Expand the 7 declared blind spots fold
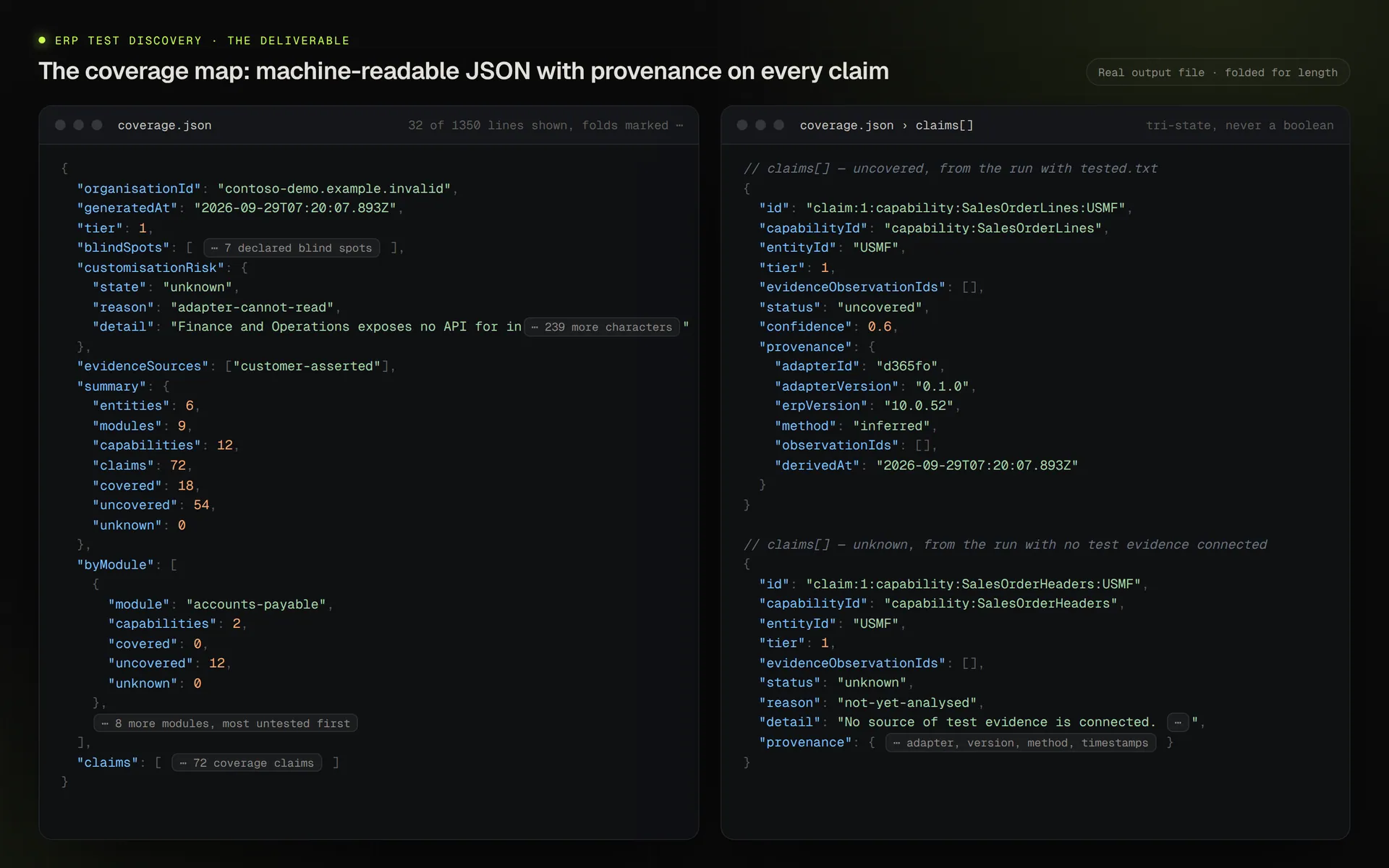Viewport: 1389px width, 868px height. (292, 248)
